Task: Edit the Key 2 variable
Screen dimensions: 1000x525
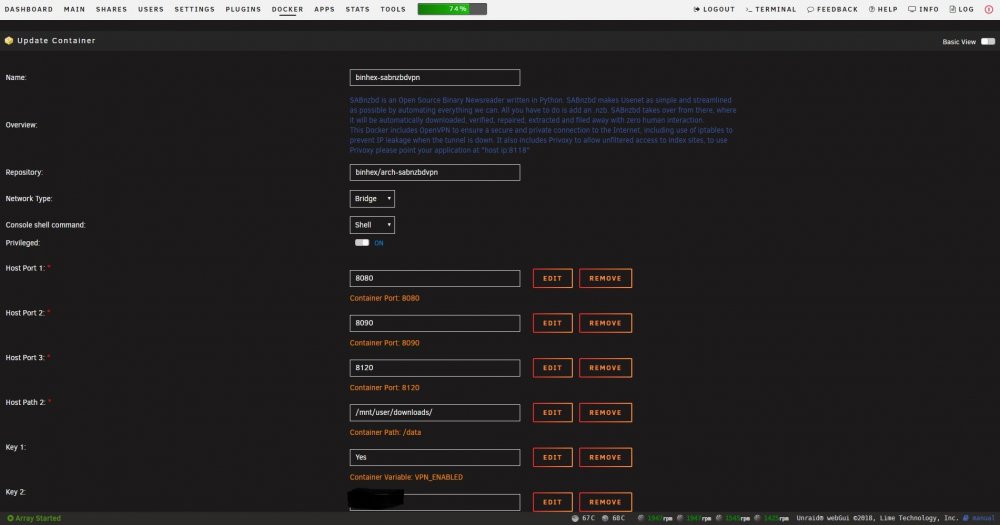Action: pyautogui.click(x=552, y=501)
